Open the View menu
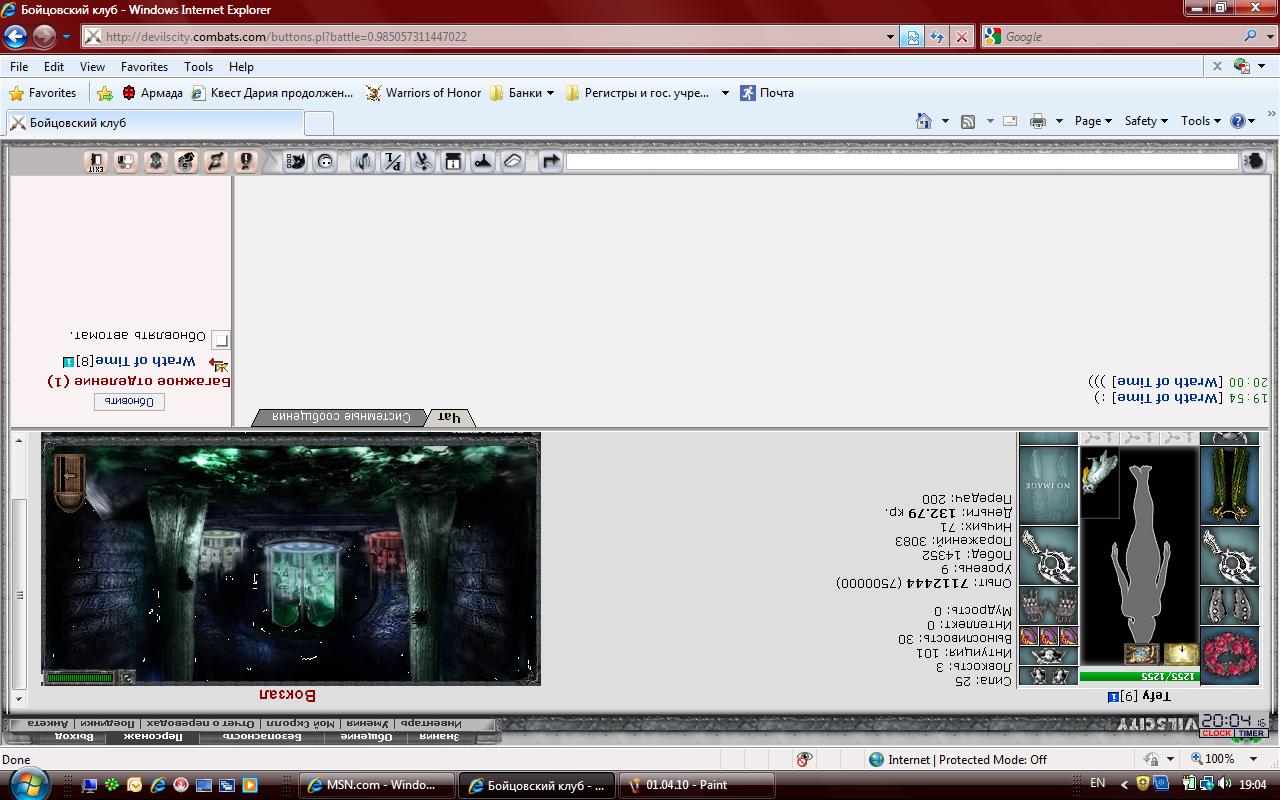 [x=92, y=67]
